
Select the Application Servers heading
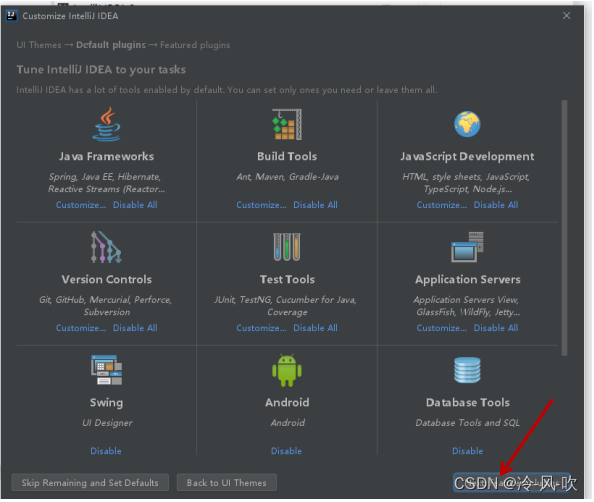click(468, 280)
